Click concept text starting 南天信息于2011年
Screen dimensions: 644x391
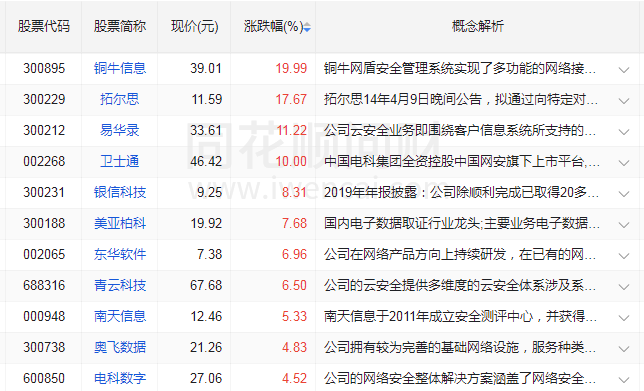pyautogui.click(x=460, y=316)
